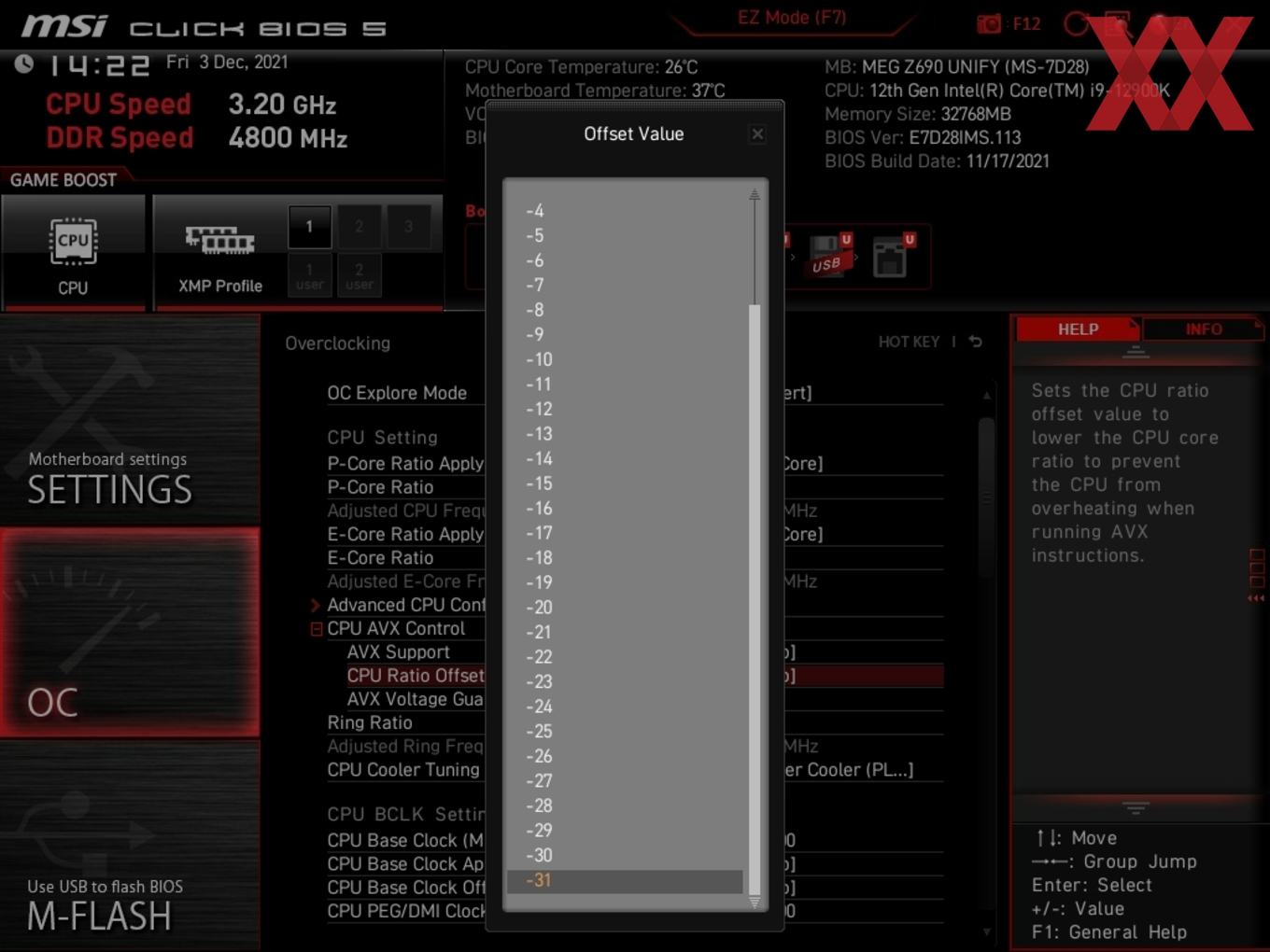Enable XMP profile 2
The height and width of the screenshot is (952, 1270).
pyautogui.click(x=359, y=226)
